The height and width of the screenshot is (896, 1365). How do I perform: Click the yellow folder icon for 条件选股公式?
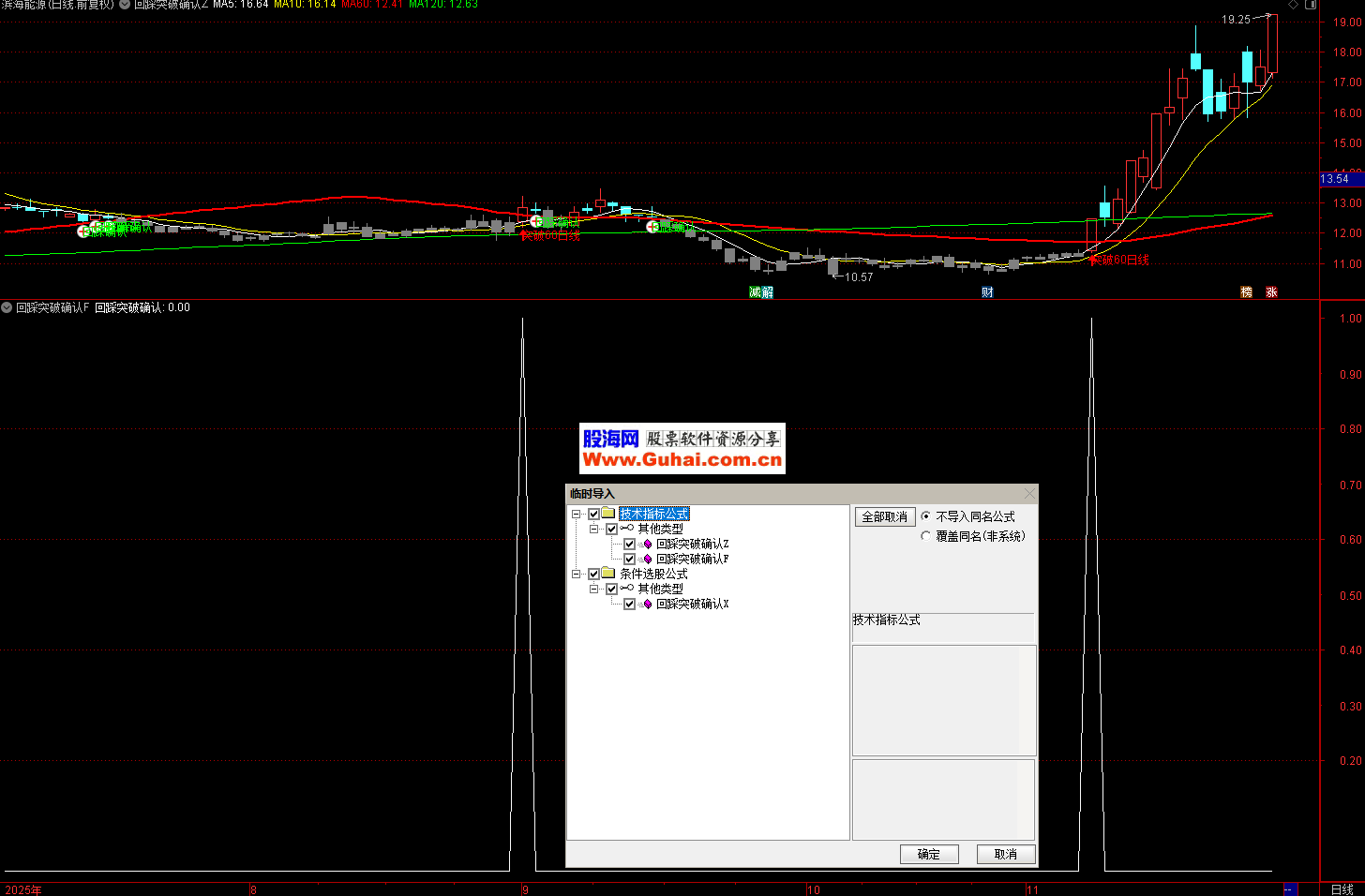point(608,574)
